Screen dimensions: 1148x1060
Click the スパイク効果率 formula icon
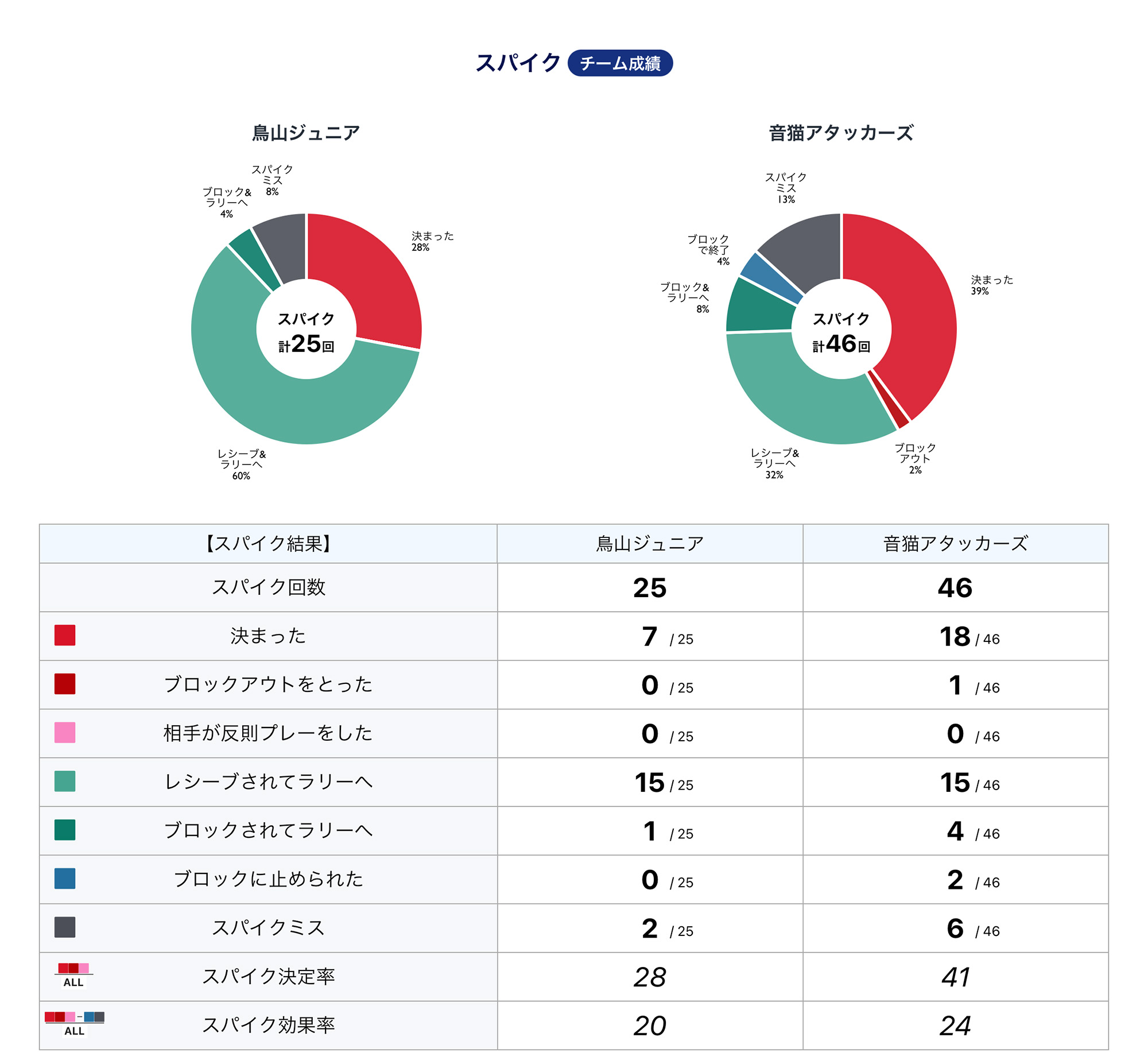[74, 1024]
